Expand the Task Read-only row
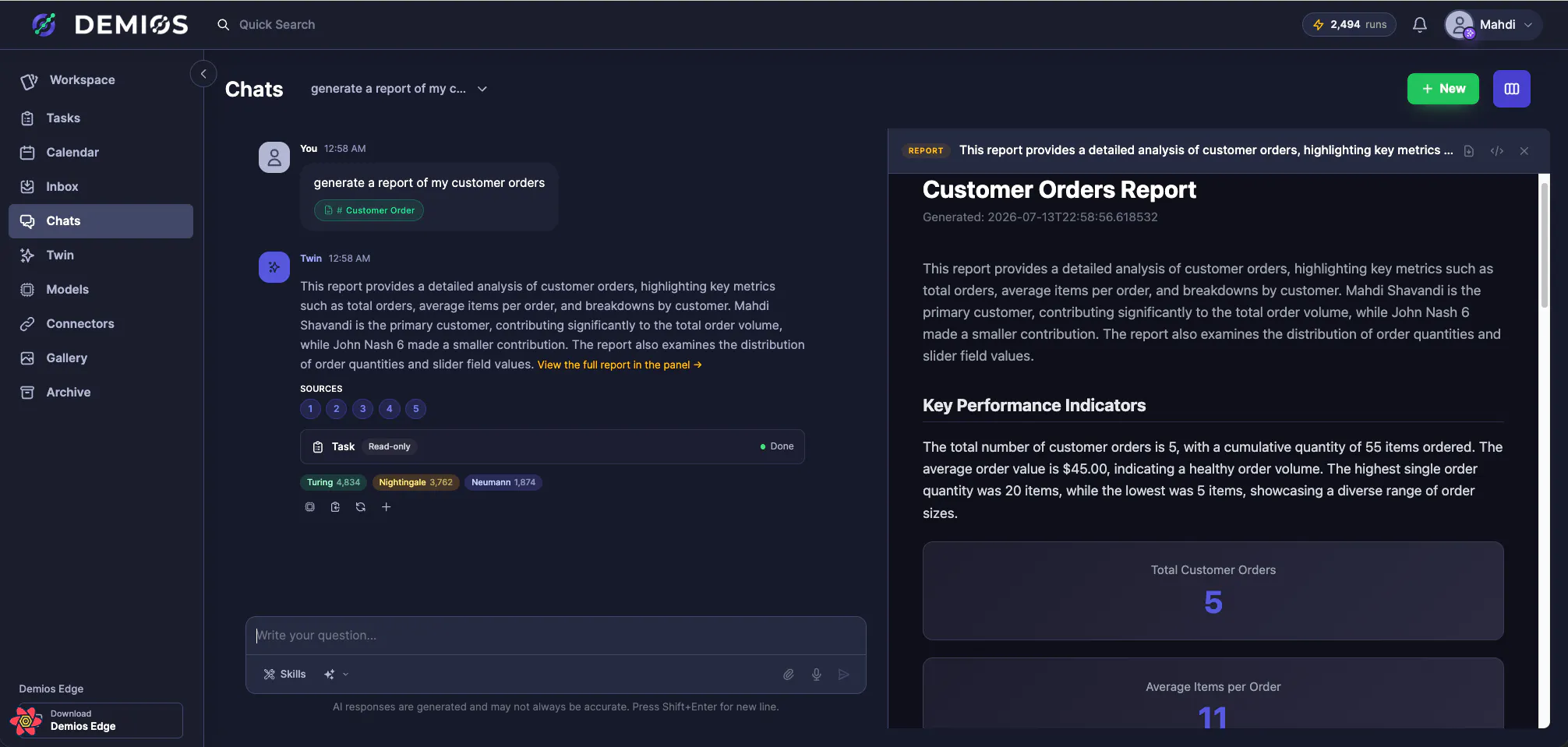 pos(553,447)
